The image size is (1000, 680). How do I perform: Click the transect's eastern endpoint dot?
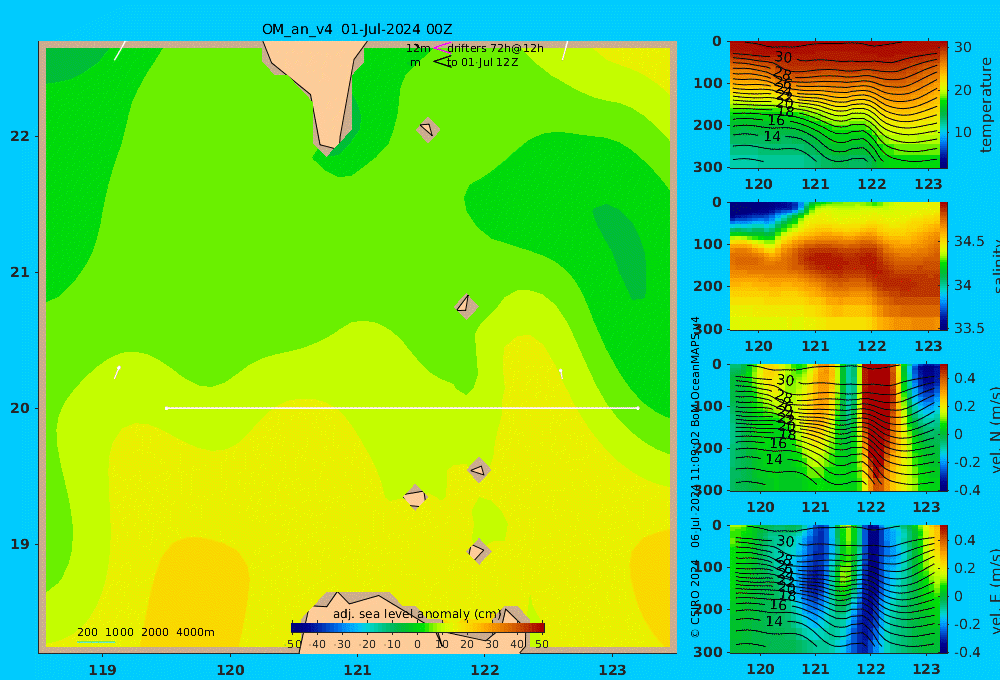pyautogui.click(x=638, y=408)
